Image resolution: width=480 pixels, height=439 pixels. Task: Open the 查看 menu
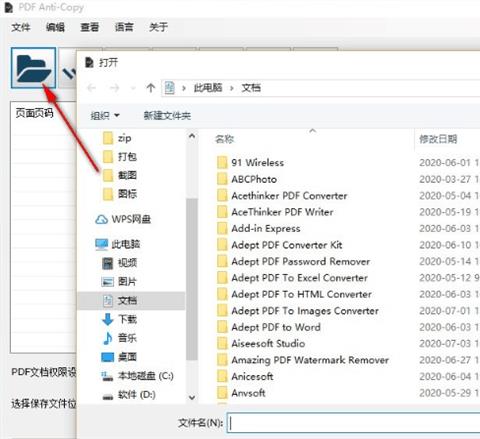pos(90,27)
